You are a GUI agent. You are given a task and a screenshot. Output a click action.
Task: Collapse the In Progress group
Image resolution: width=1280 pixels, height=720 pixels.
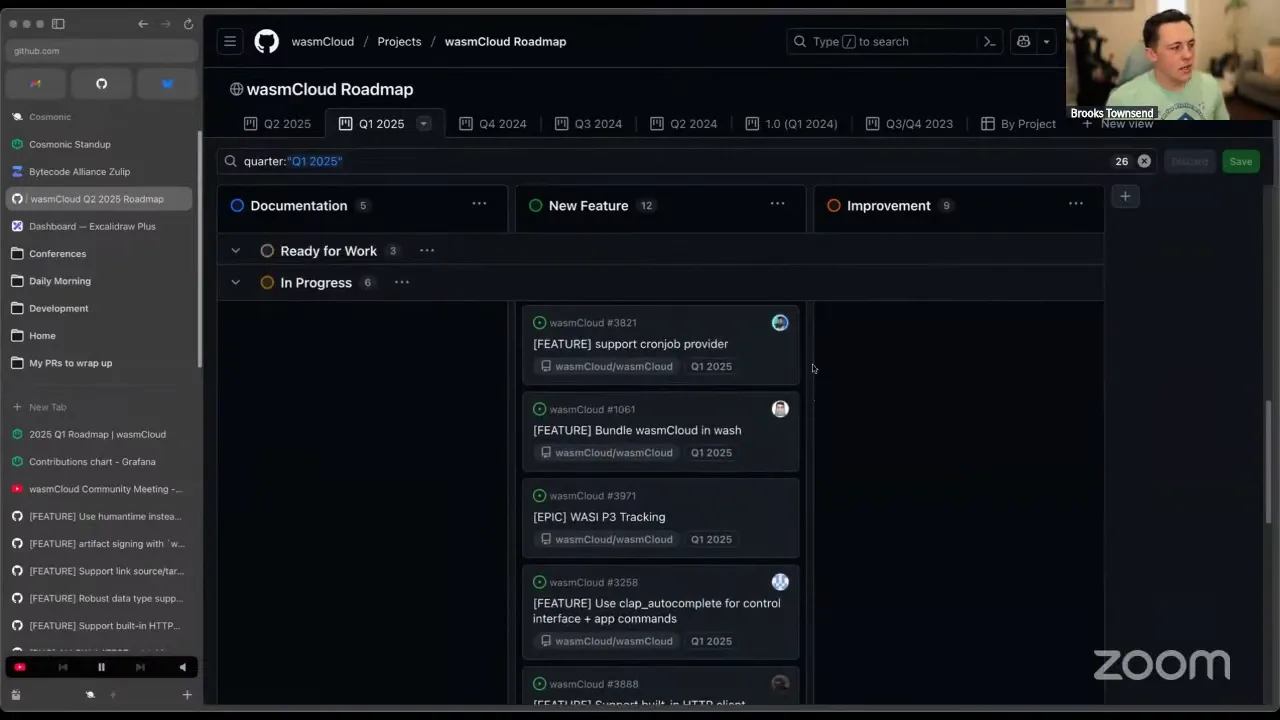235,283
